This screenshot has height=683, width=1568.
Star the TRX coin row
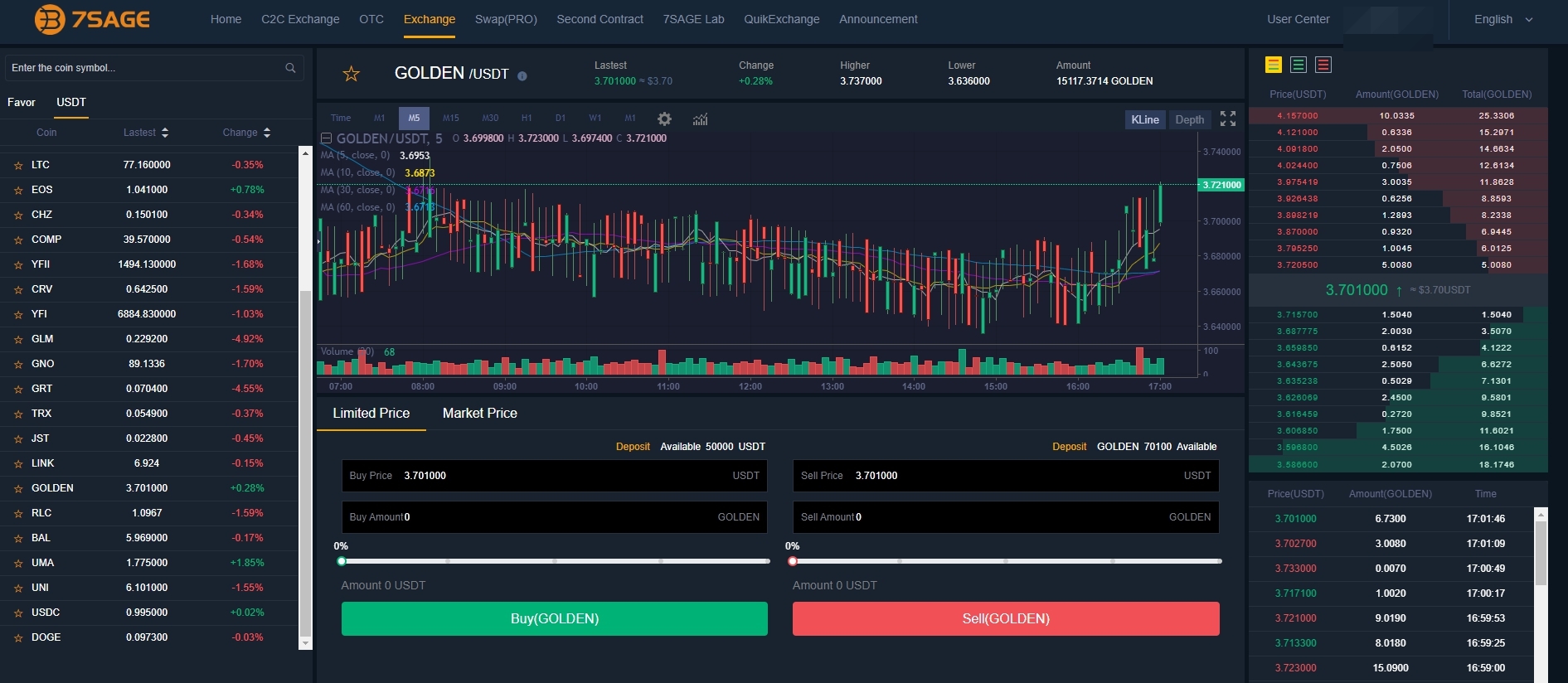click(x=18, y=414)
